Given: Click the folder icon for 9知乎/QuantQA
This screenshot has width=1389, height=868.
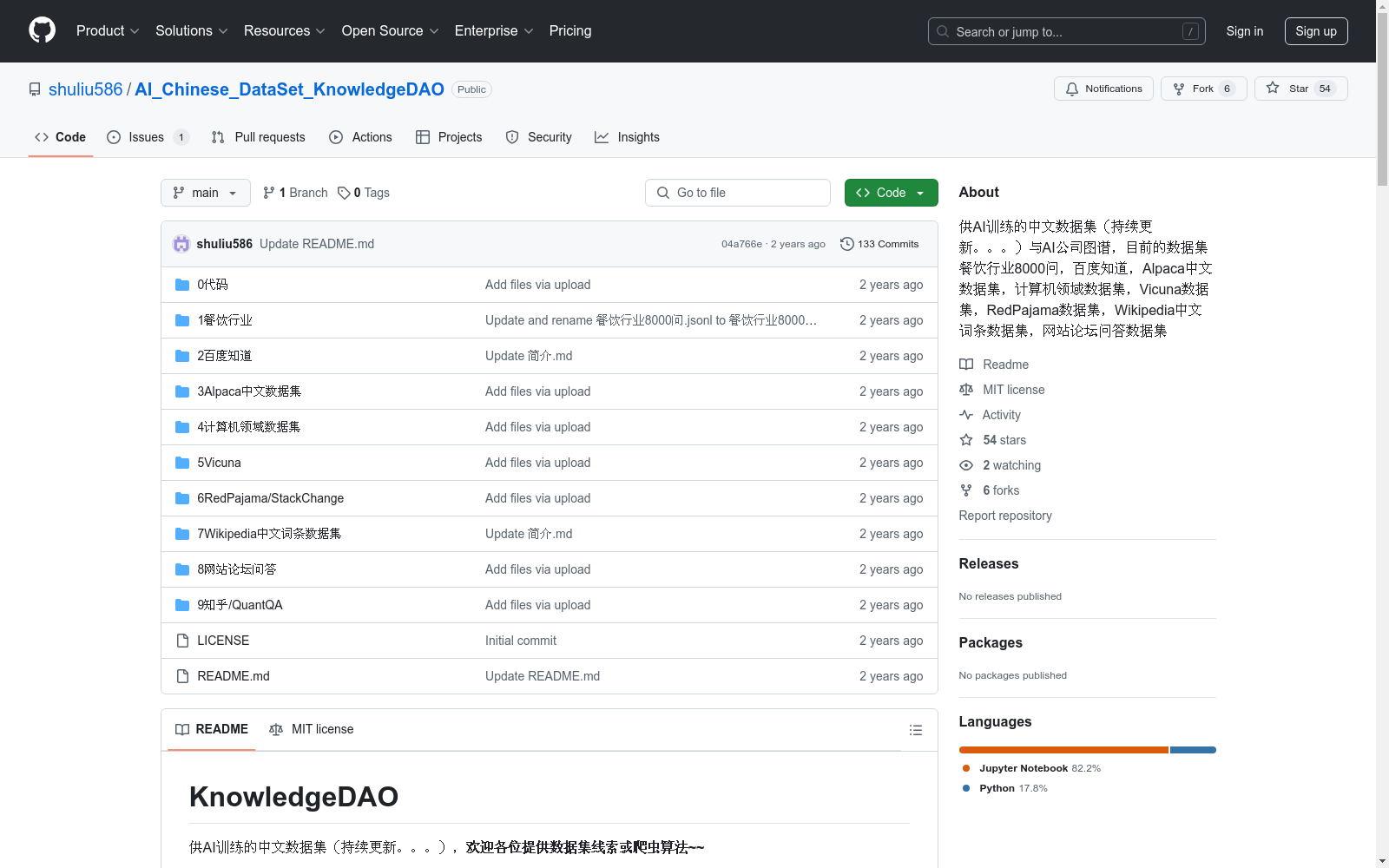Looking at the screenshot, I should pyautogui.click(x=182, y=605).
